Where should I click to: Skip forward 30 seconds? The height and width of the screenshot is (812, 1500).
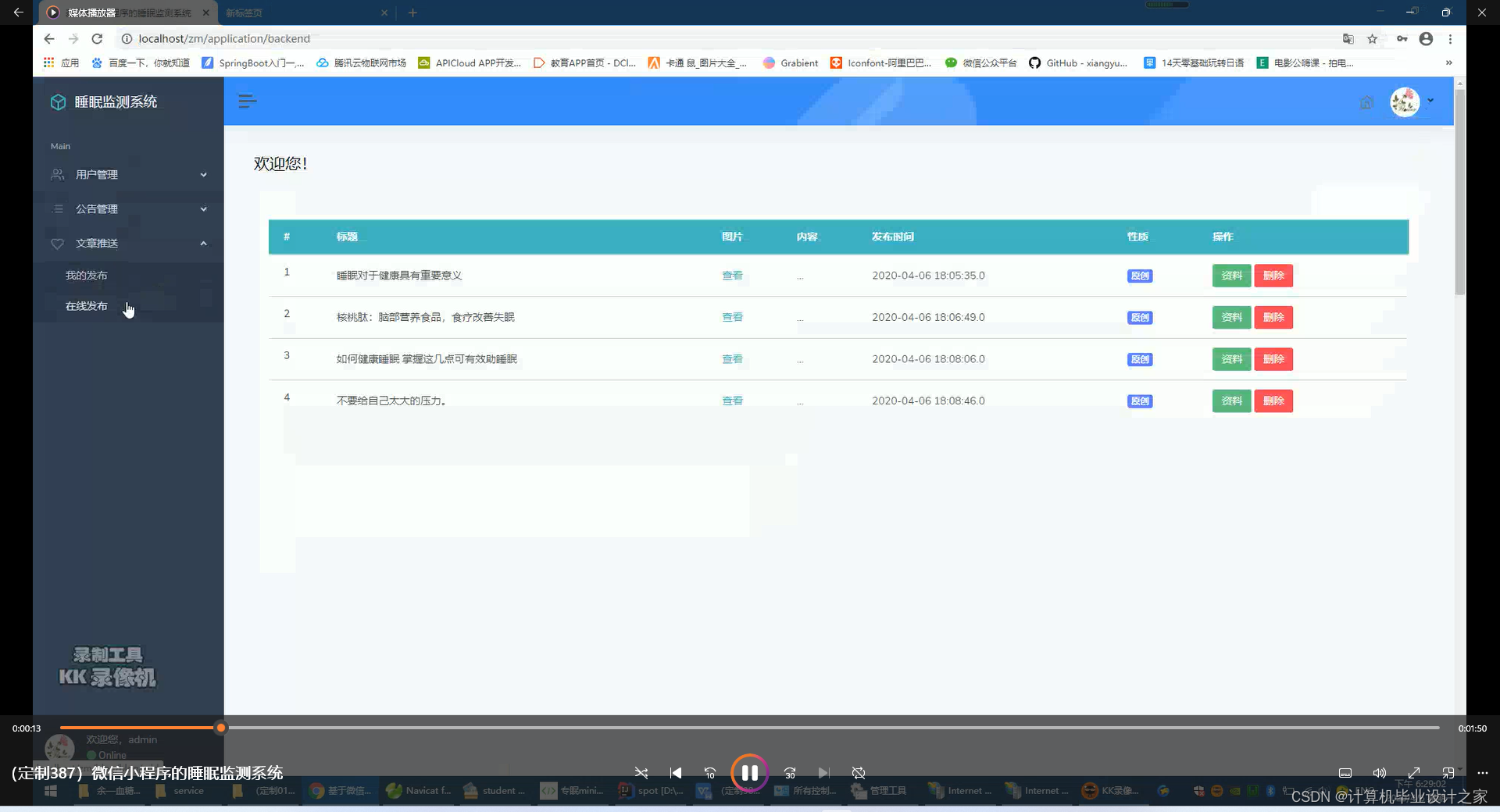[790, 773]
